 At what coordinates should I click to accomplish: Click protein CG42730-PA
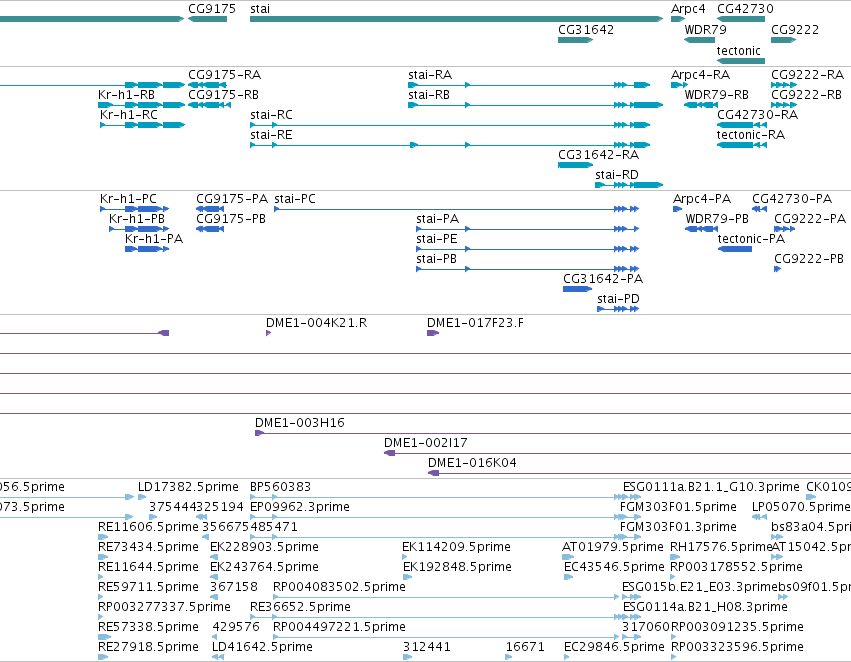coord(759,209)
